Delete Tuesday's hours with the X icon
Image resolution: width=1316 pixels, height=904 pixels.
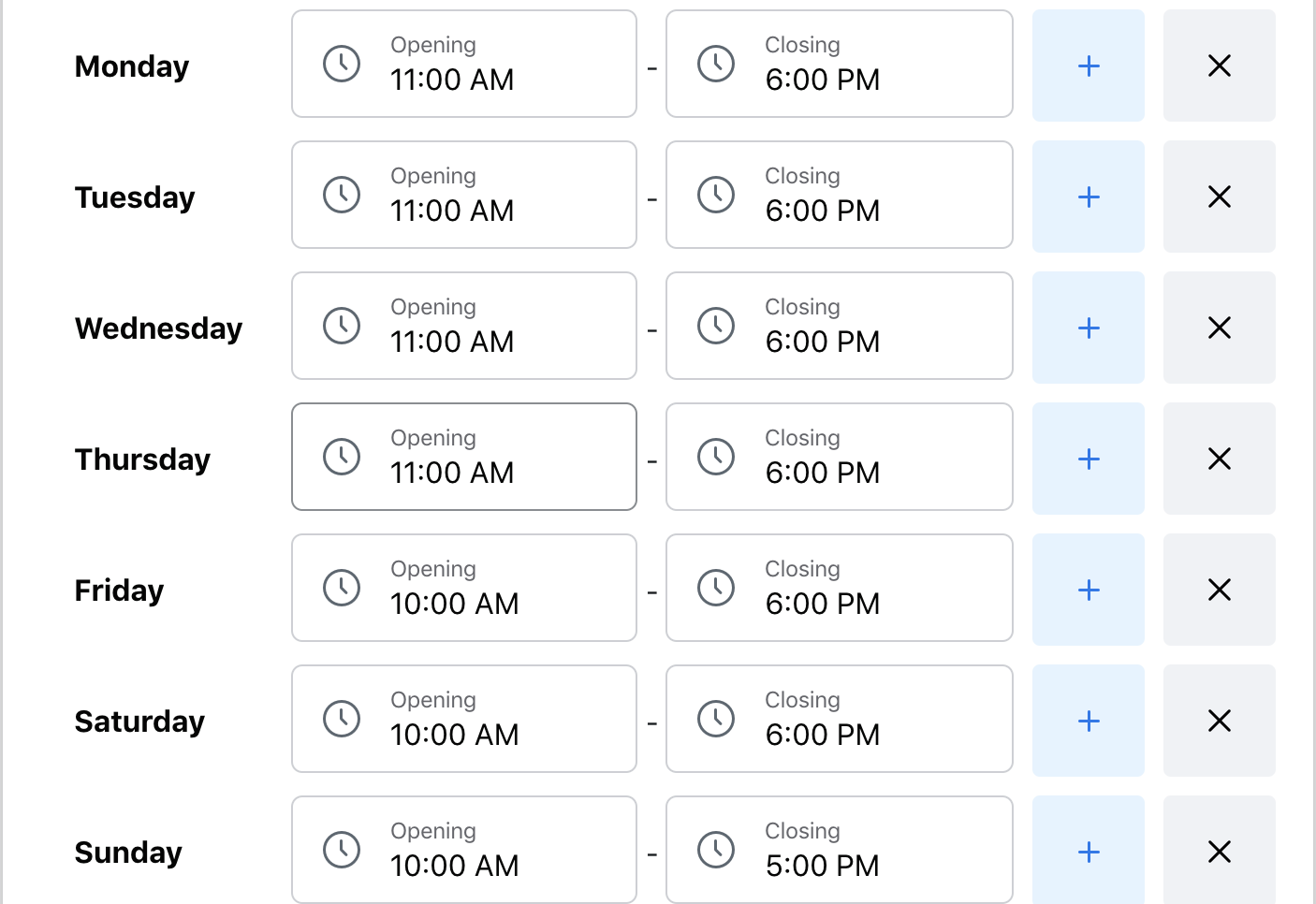1219,197
